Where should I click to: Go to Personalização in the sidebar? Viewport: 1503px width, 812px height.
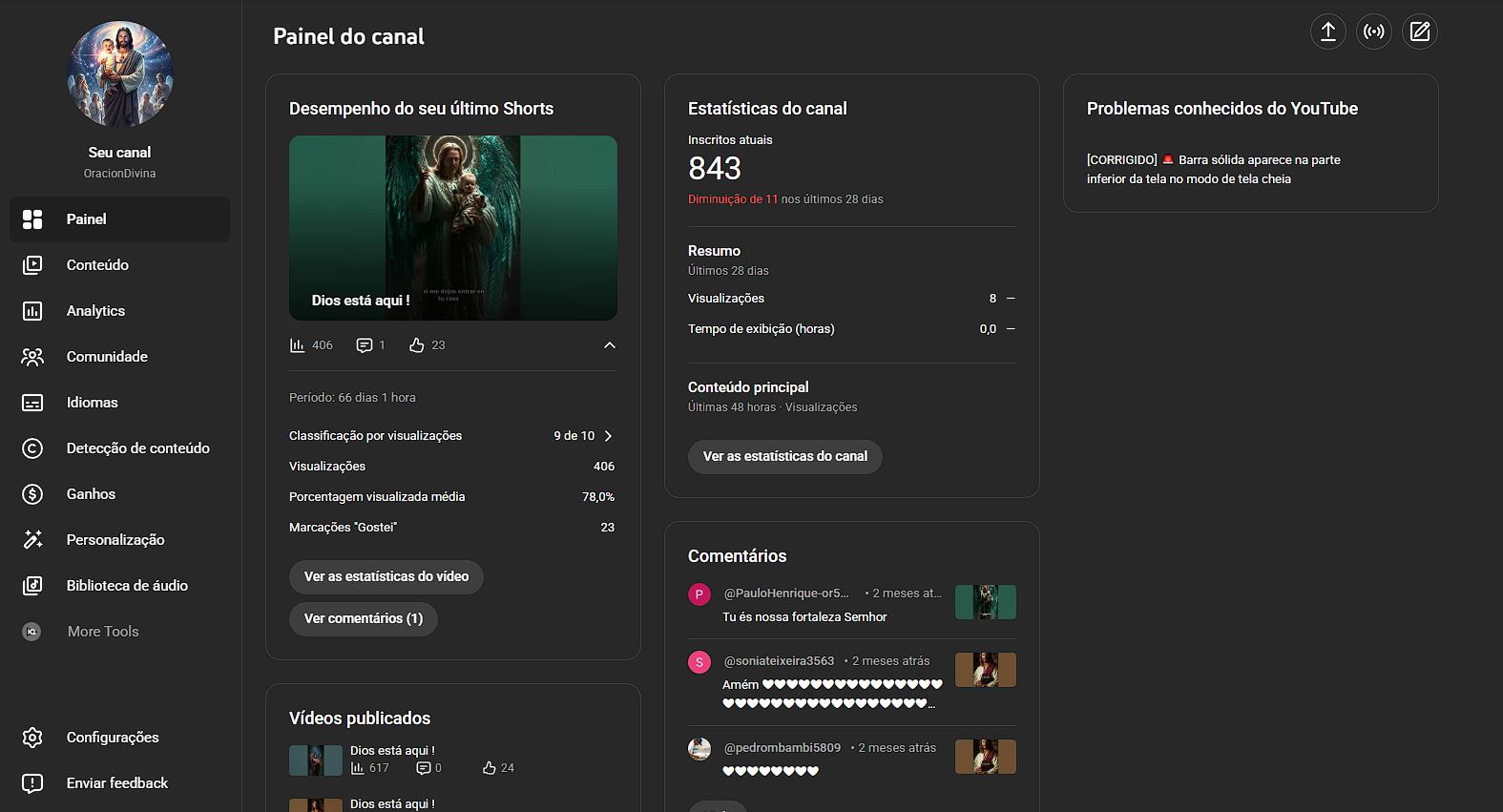coord(120,540)
